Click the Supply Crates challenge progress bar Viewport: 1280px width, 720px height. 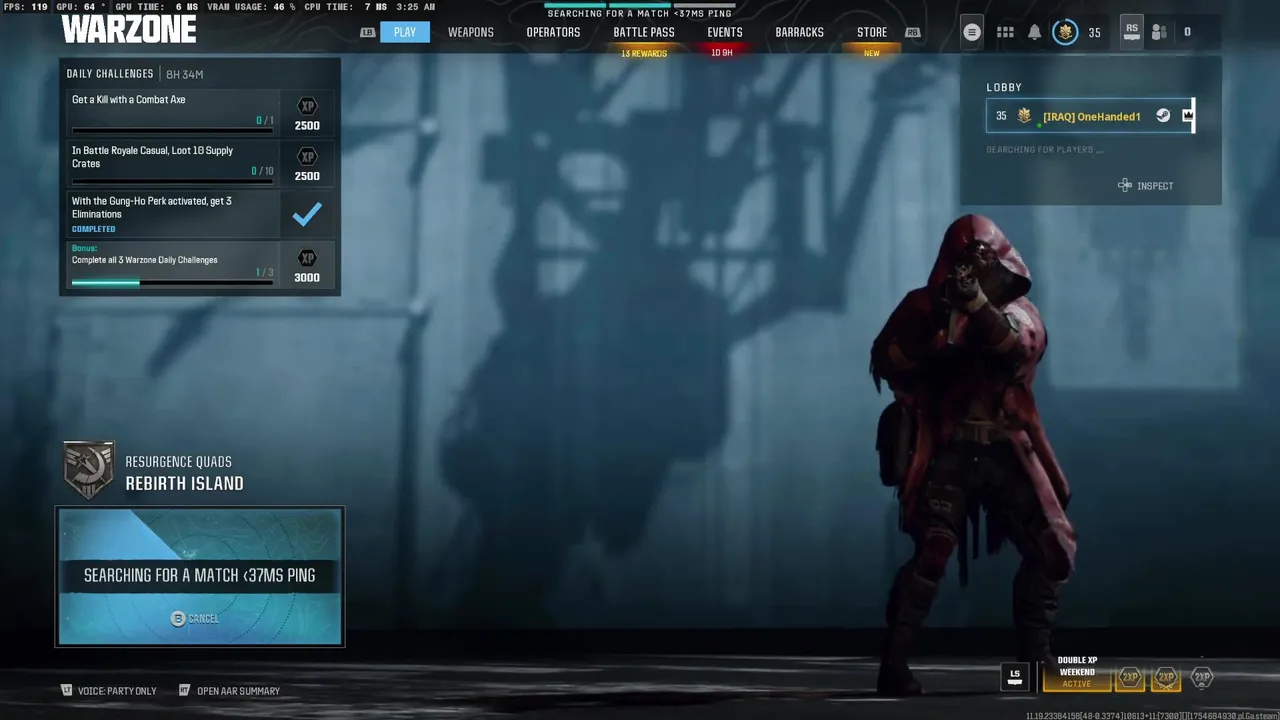(172, 181)
